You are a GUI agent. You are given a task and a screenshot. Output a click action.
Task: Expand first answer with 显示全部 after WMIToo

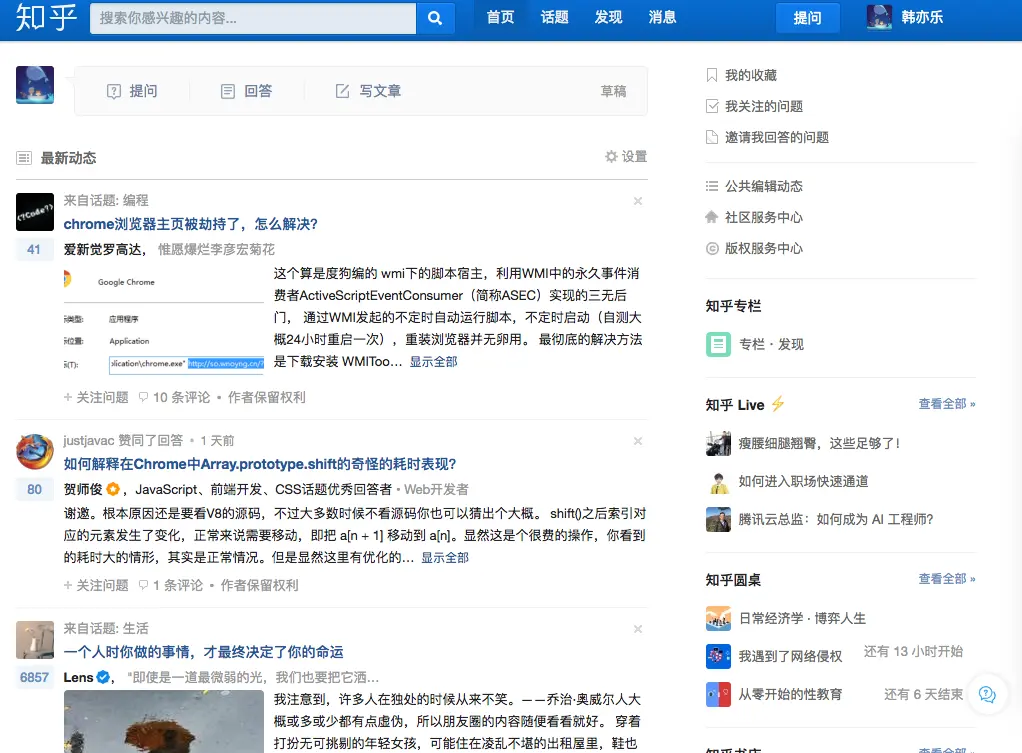click(433, 362)
